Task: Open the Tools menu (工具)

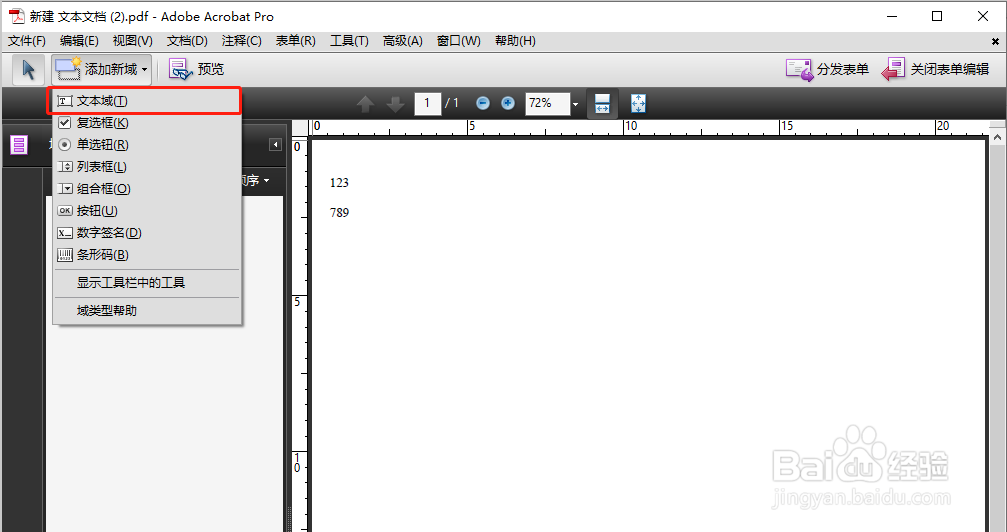Action: click(x=349, y=41)
